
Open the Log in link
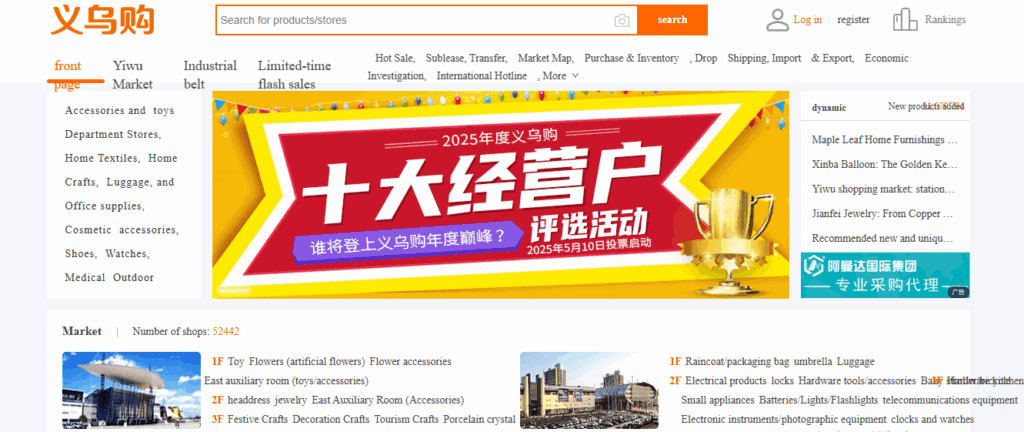[807, 19]
